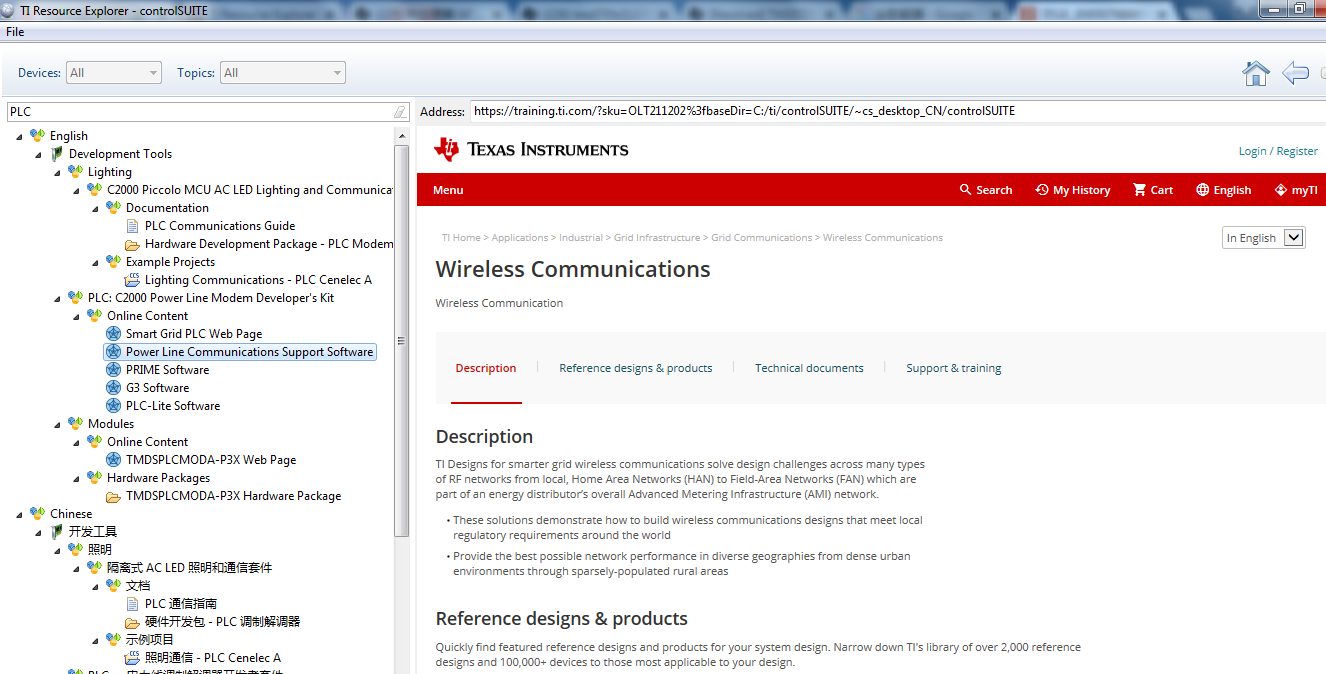Image resolution: width=1326 pixels, height=674 pixels.
Task: Click the web icon next to PRIME Software
Action: click(114, 370)
